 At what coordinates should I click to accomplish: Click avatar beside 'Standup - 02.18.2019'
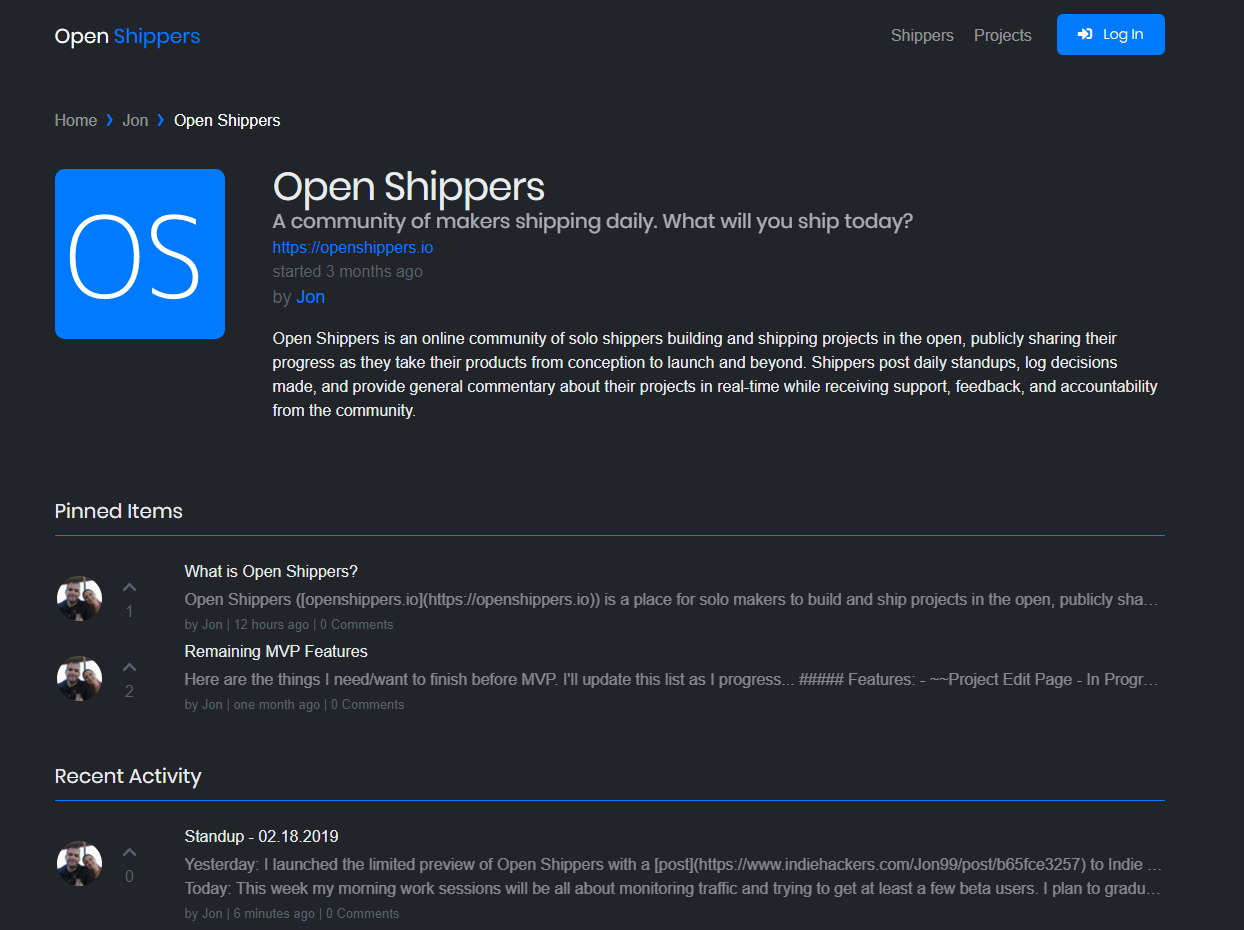click(79, 863)
